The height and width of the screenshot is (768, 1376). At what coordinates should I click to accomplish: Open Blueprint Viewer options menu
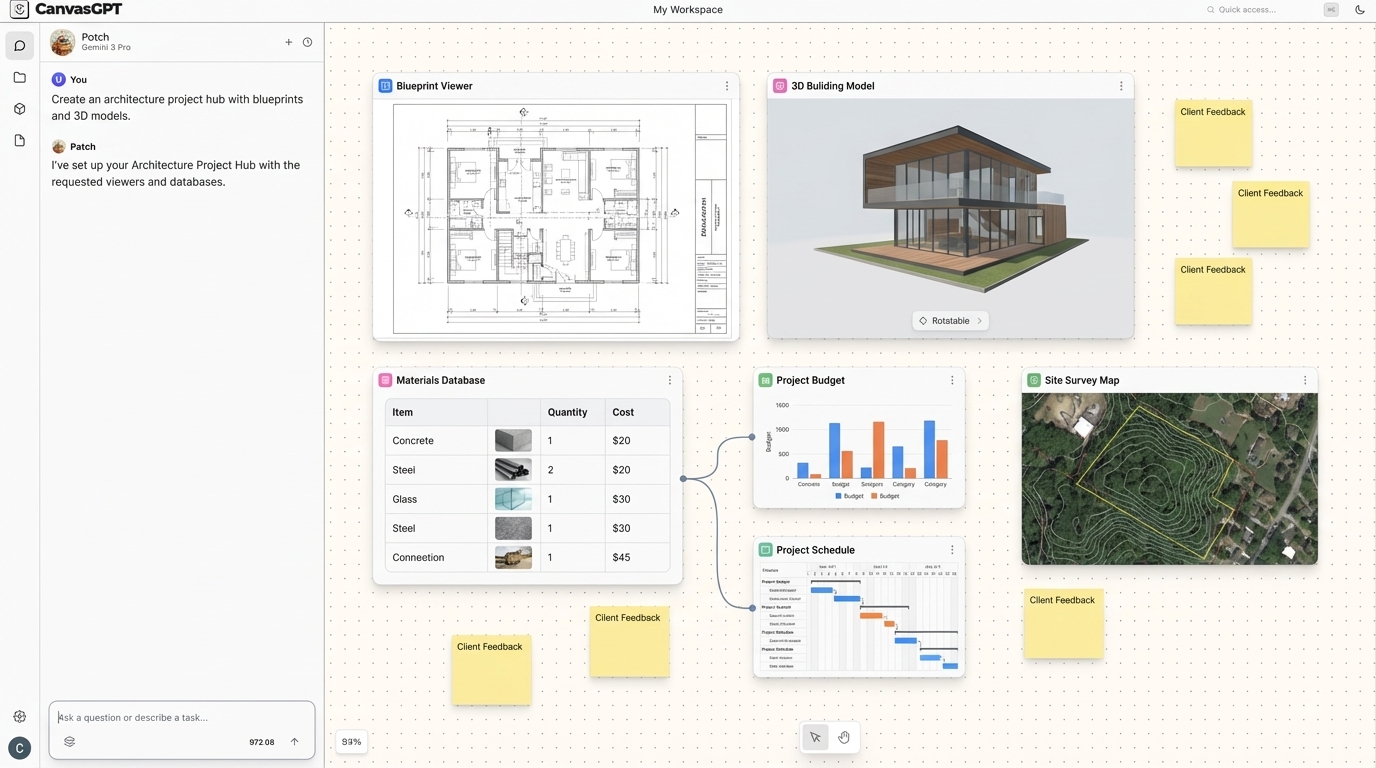tap(727, 86)
